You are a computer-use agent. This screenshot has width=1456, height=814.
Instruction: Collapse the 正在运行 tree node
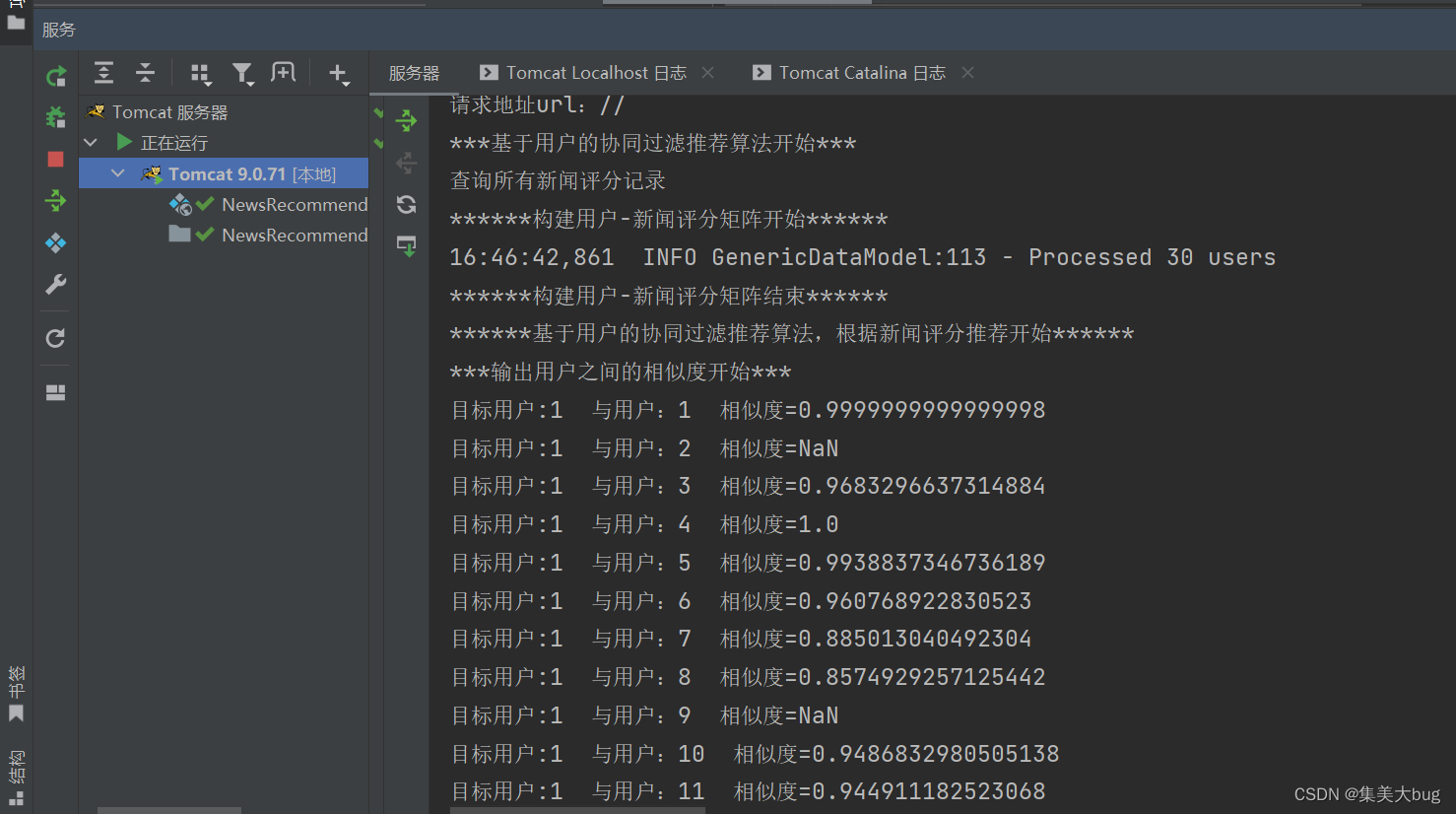pos(91,143)
